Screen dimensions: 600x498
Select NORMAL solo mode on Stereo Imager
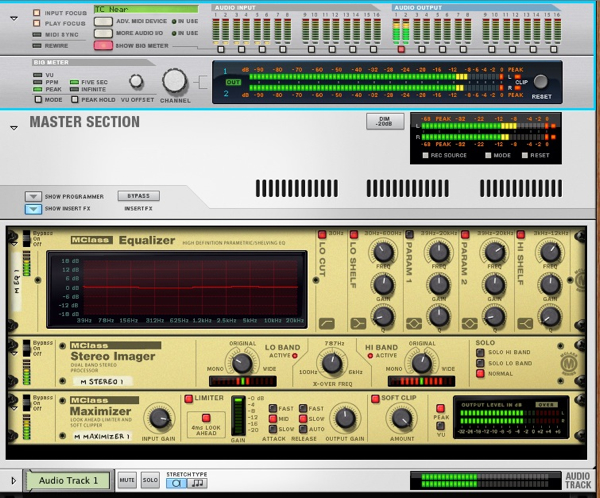pos(480,374)
